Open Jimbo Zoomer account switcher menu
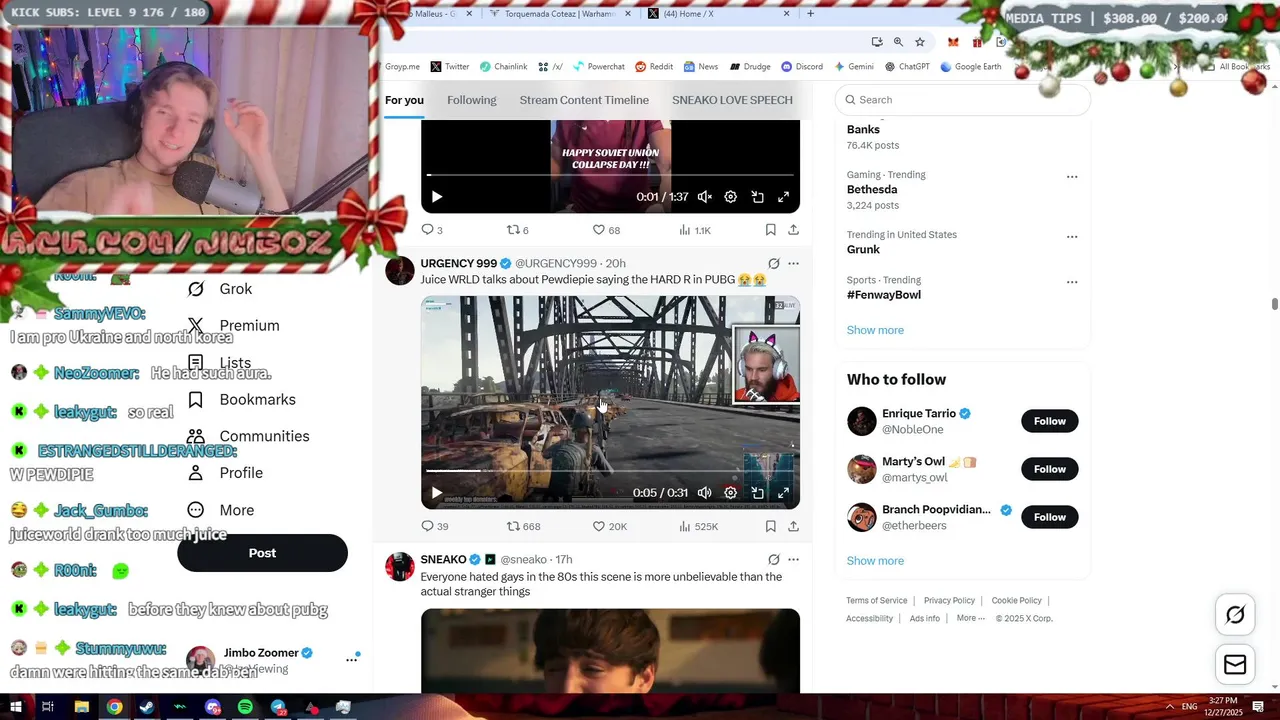 pos(351,659)
